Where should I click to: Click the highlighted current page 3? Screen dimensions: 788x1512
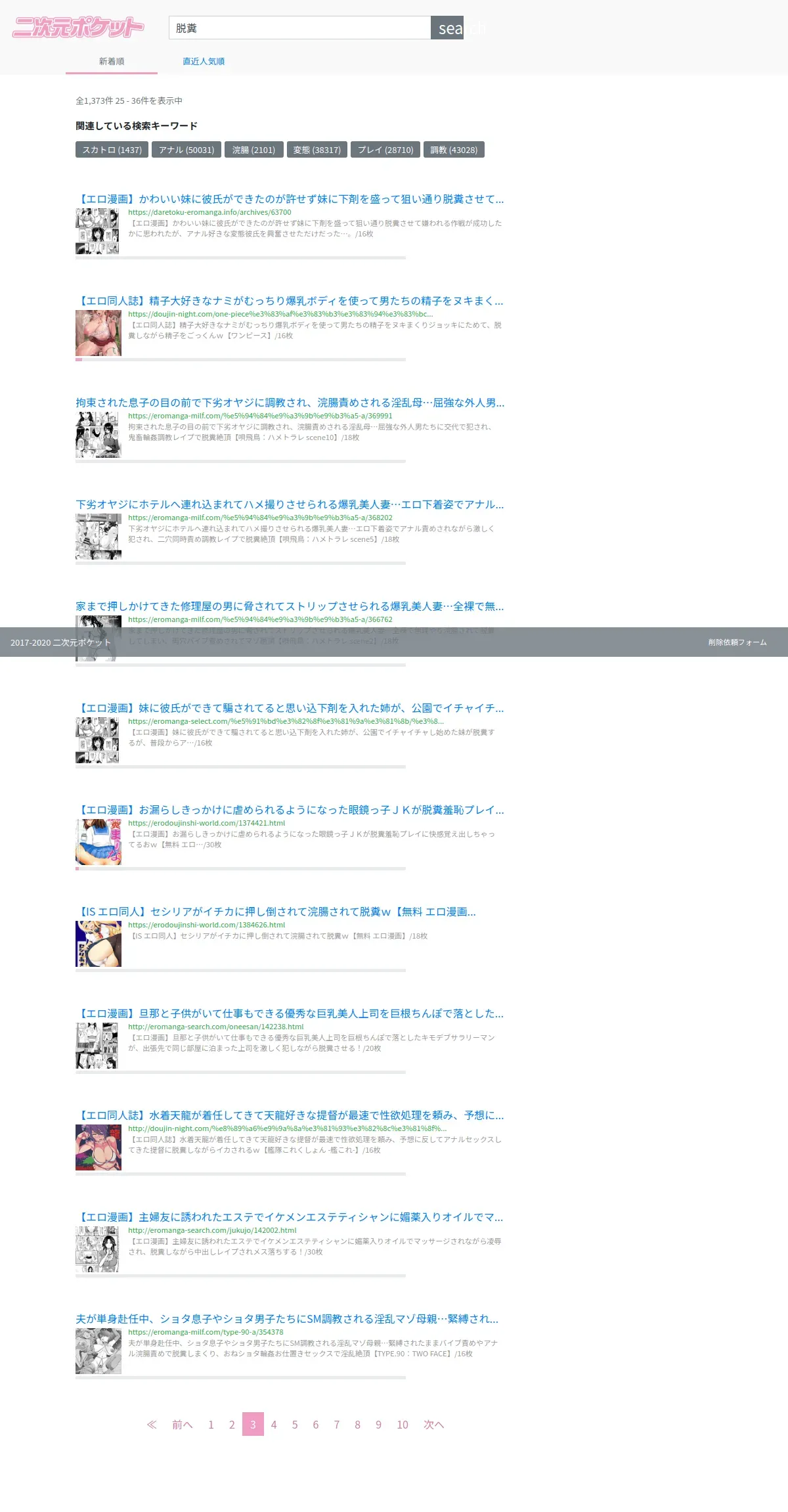pos(253,1424)
